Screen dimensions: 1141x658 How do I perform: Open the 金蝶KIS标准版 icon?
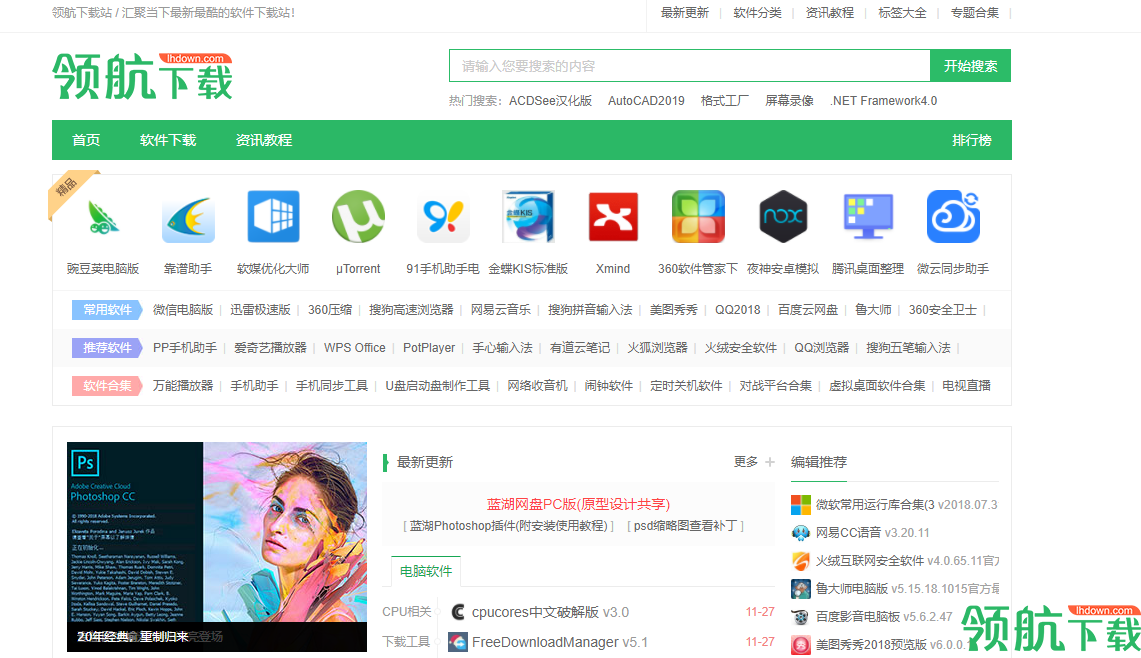tap(528, 217)
